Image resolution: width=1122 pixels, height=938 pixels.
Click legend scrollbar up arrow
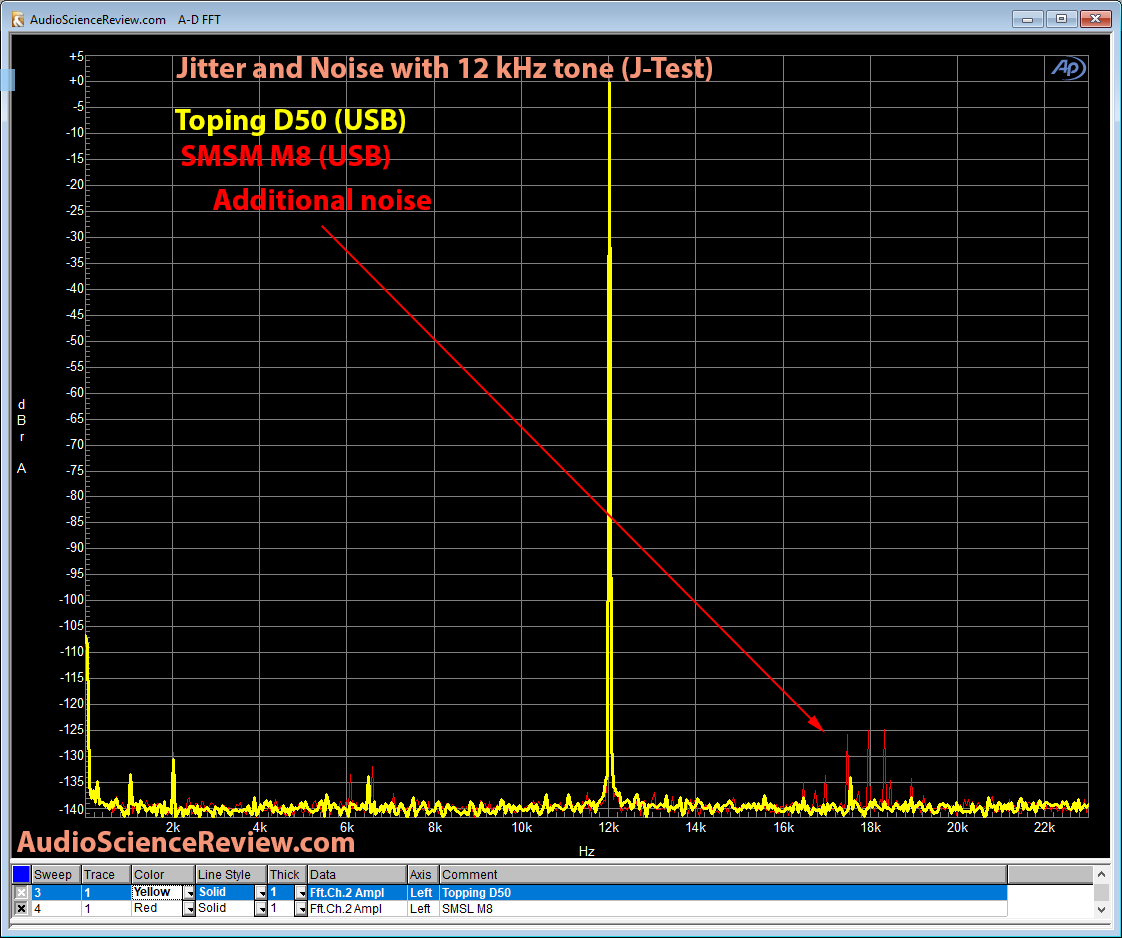point(1101,874)
